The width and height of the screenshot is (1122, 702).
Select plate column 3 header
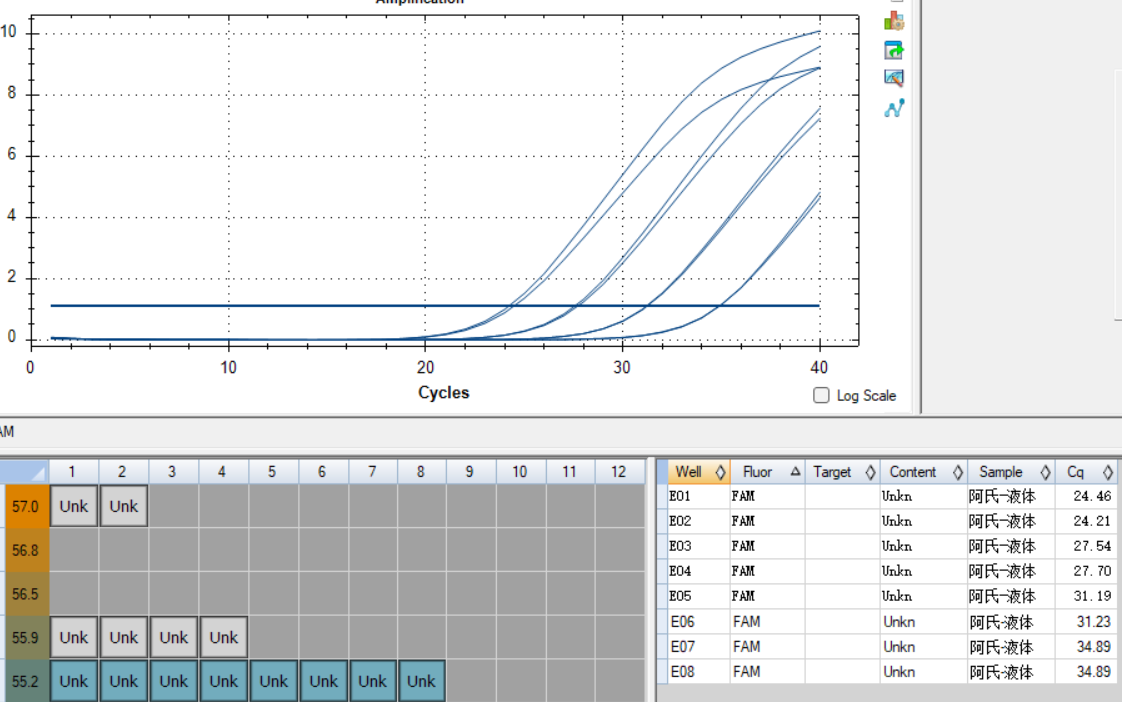(174, 472)
